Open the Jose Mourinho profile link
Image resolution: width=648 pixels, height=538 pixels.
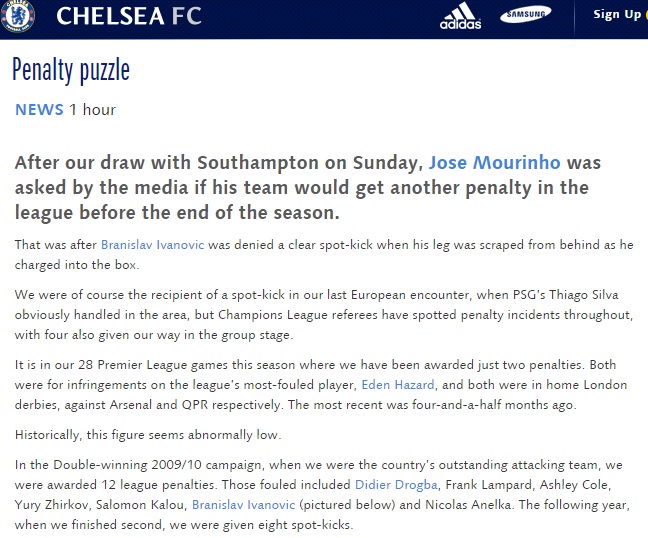(x=494, y=162)
